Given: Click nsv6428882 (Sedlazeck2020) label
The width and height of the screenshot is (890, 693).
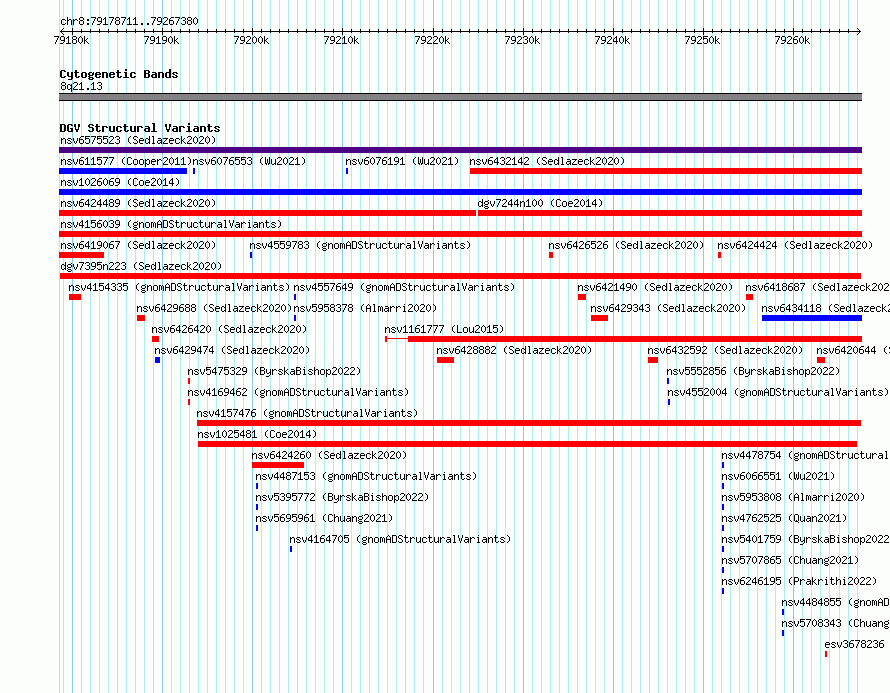Looking at the screenshot, I should click(x=514, y=350).
